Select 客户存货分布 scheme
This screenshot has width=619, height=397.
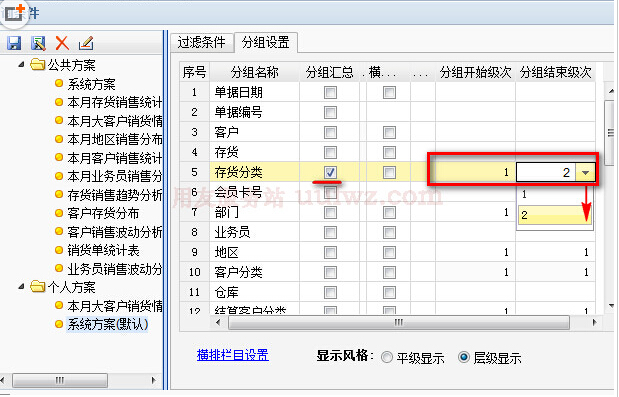tap(103, 213)
